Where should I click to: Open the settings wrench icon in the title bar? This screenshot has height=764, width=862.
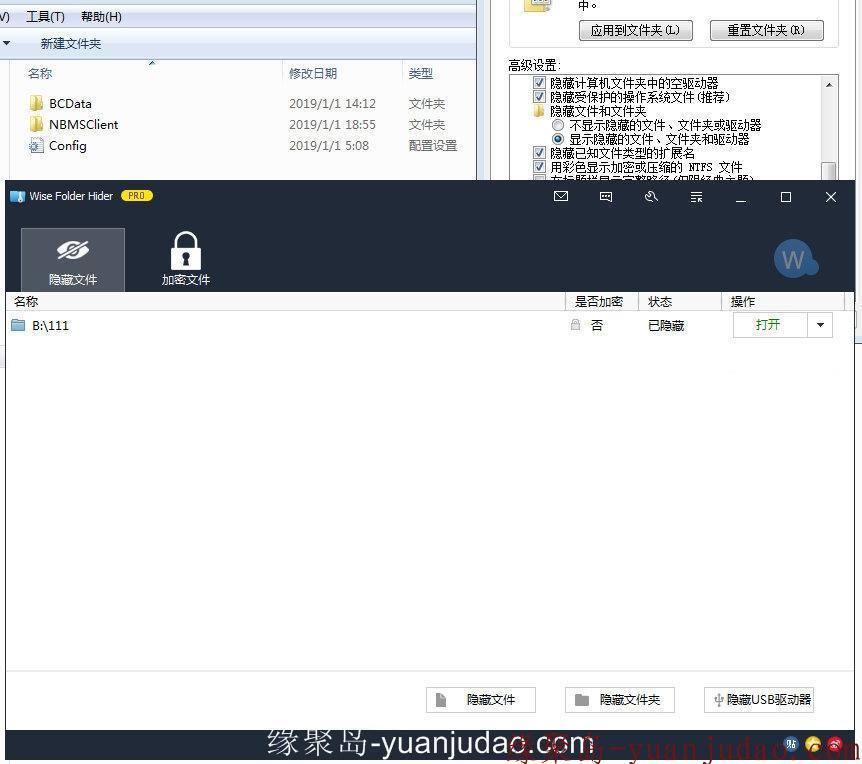651,197
